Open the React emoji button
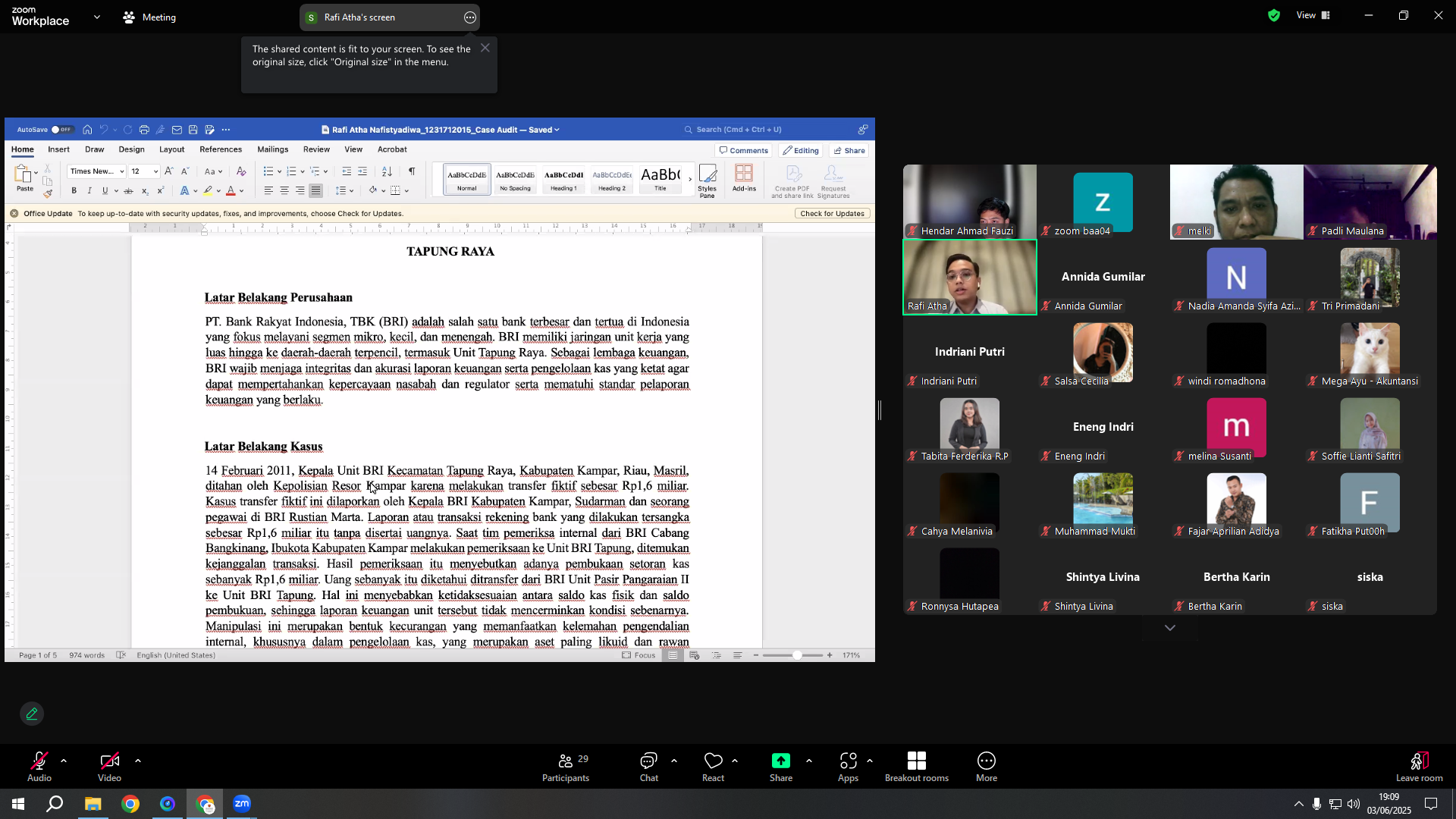1456x819 pixels. click(713, 766)
